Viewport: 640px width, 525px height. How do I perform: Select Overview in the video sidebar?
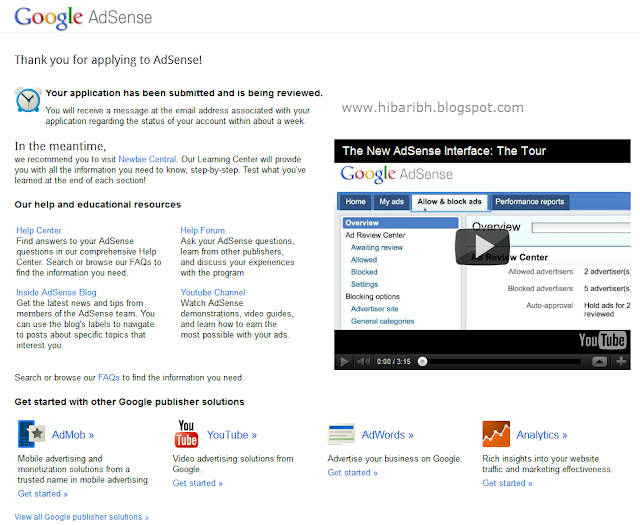[x=400, y=223]
